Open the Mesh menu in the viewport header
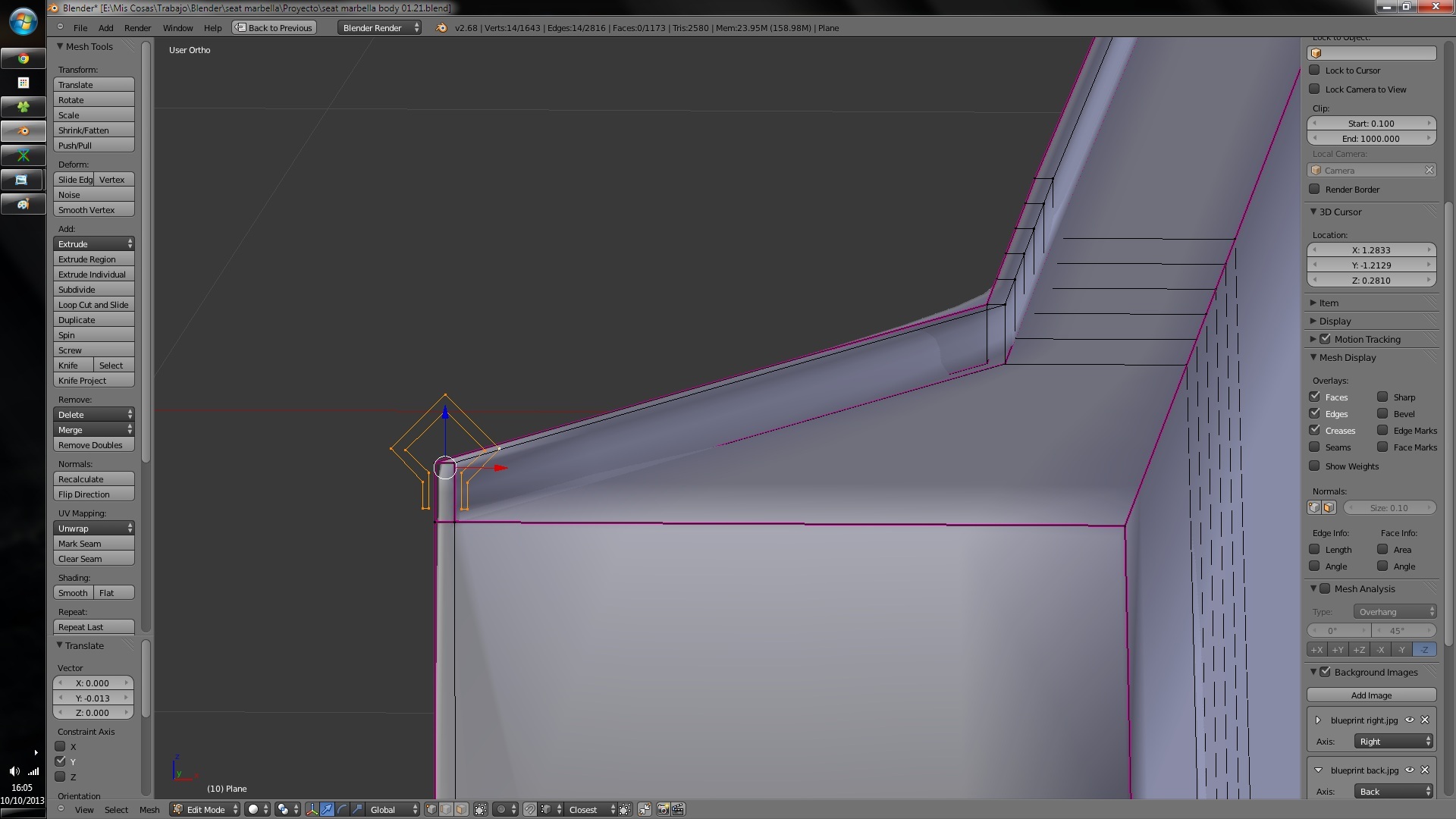This screenshot has height=819, width=1456. (149, 809)
